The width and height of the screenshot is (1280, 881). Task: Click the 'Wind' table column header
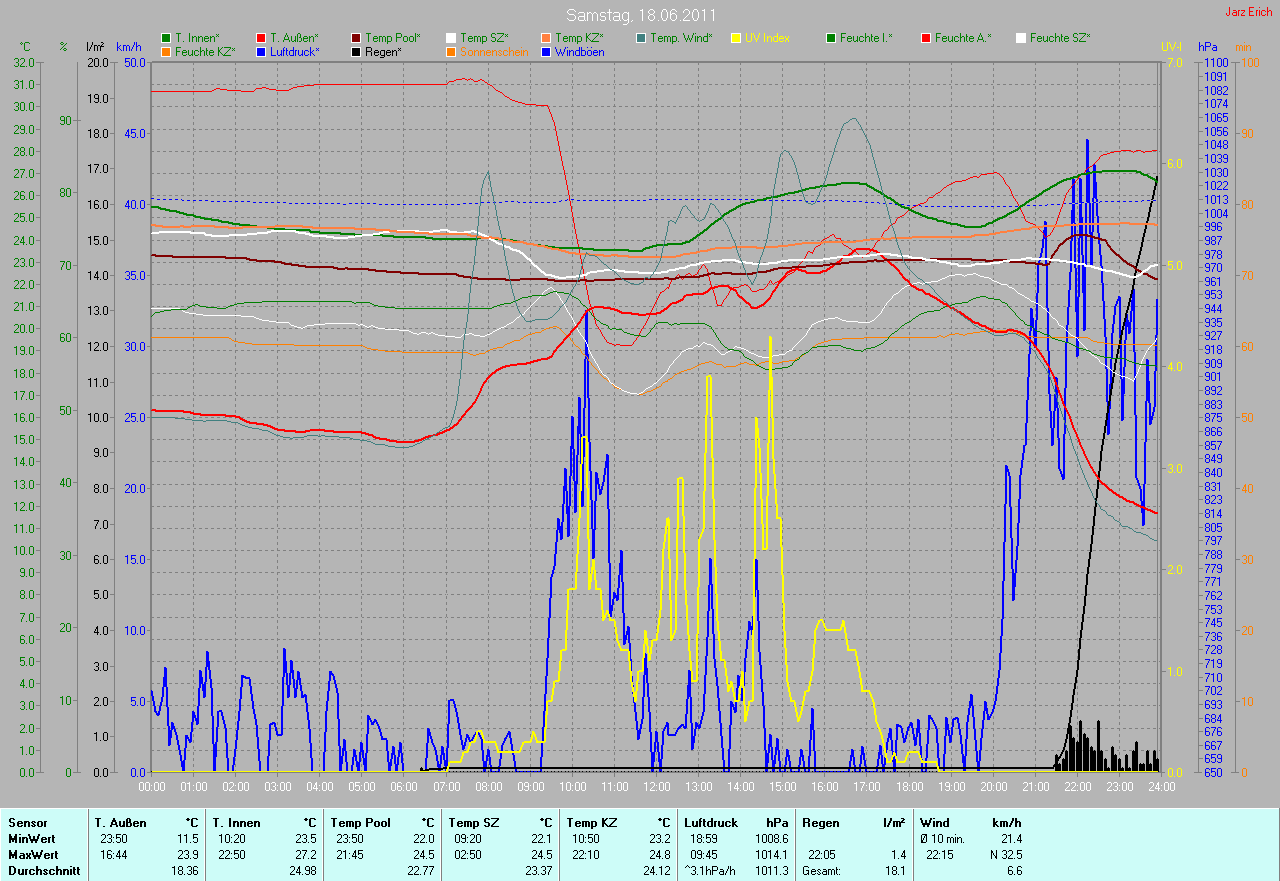click(935, 823)
